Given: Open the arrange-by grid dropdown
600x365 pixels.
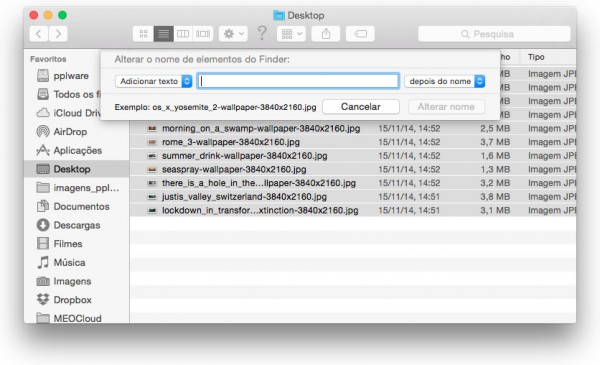Looking at the screenshot, I should pyautogui.click(x=292, y=34).
